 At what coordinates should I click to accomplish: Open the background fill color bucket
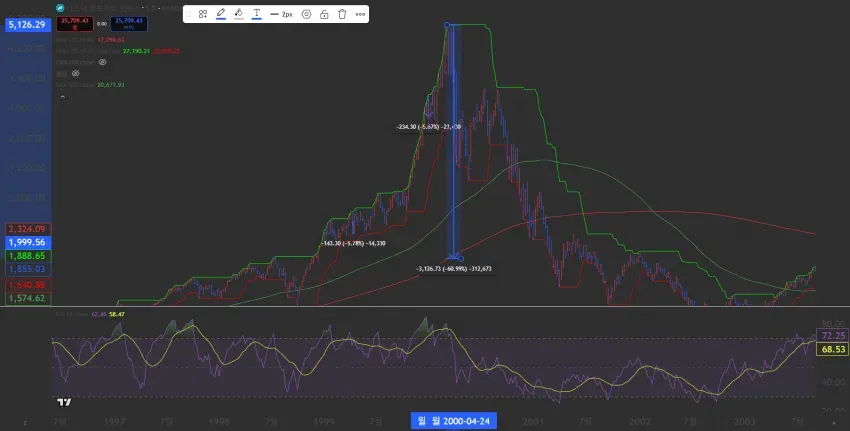239,14
